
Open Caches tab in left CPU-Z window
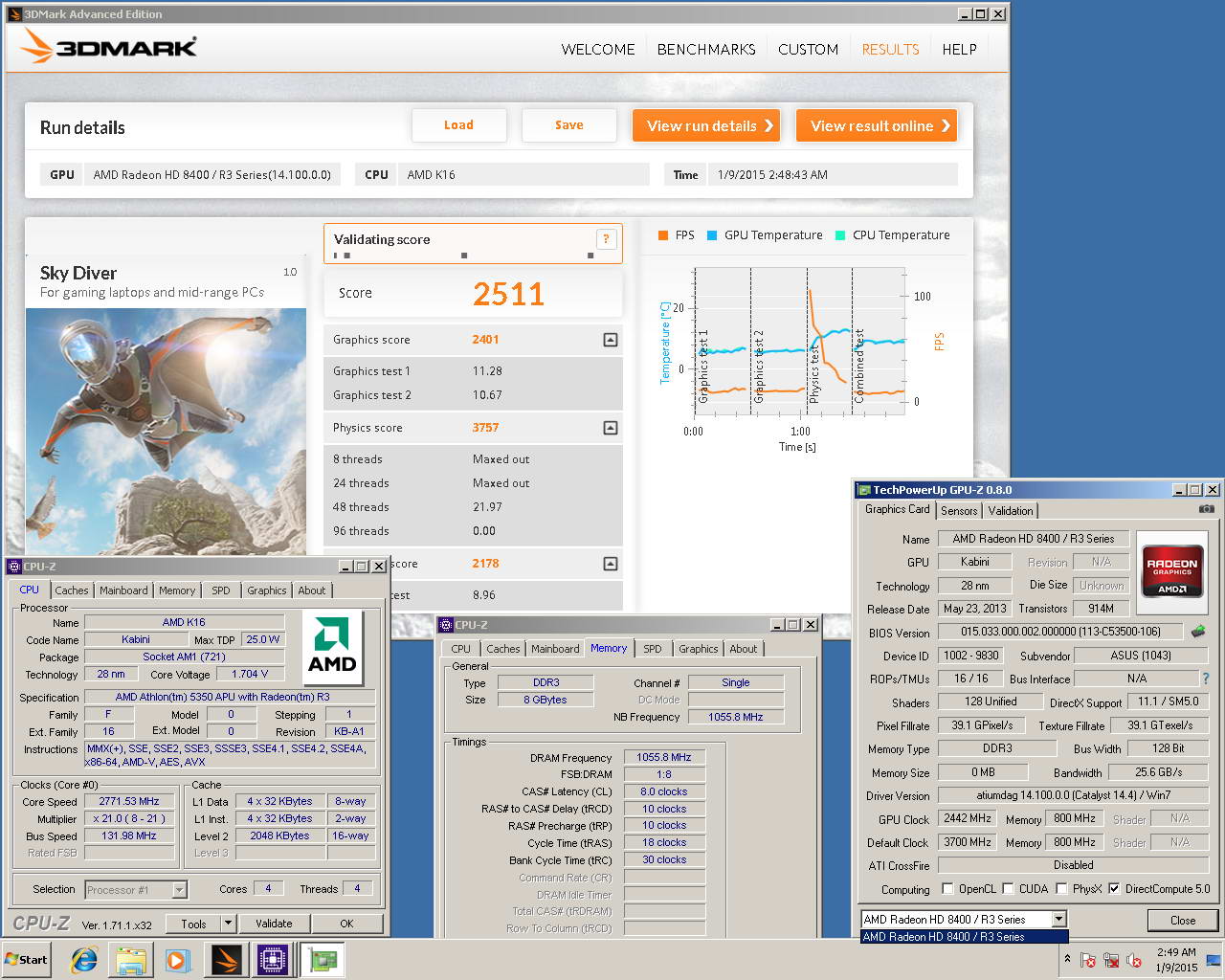(72, 590)
